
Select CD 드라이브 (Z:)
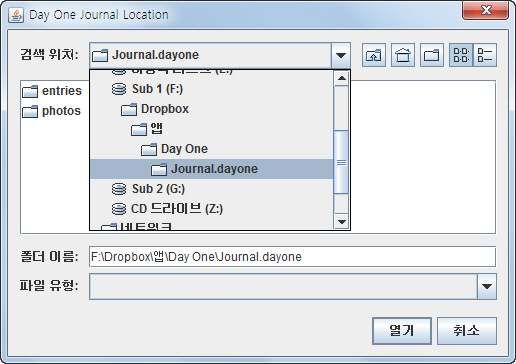click(212, 209)
